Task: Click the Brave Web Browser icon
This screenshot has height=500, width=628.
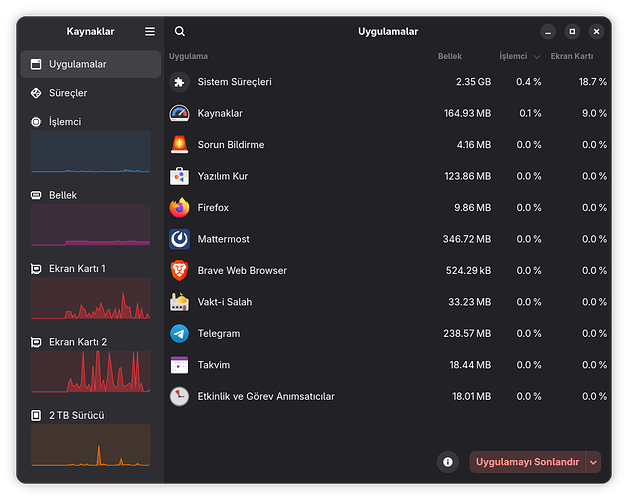Action: pos(179,271)
